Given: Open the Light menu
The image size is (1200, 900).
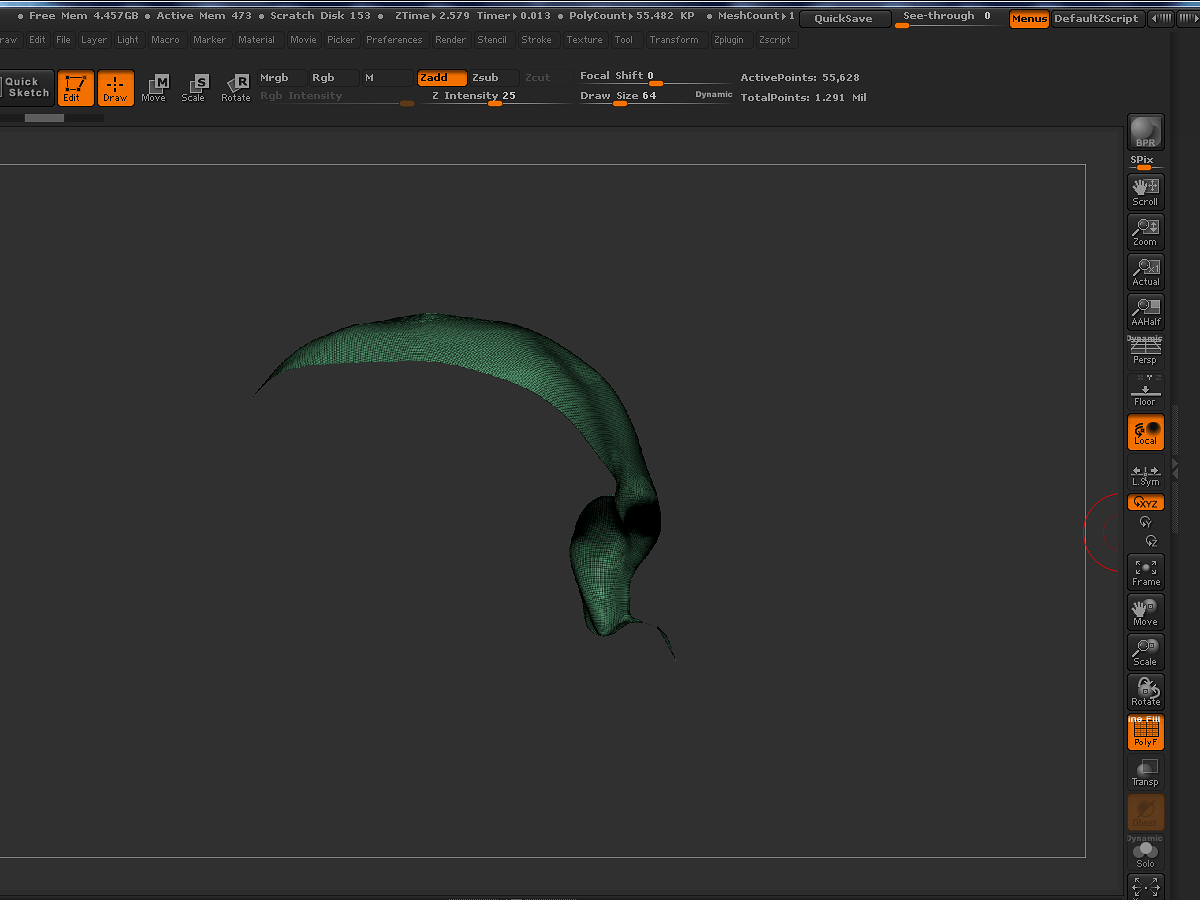Looking at the screenshot, I should (128, 40).
